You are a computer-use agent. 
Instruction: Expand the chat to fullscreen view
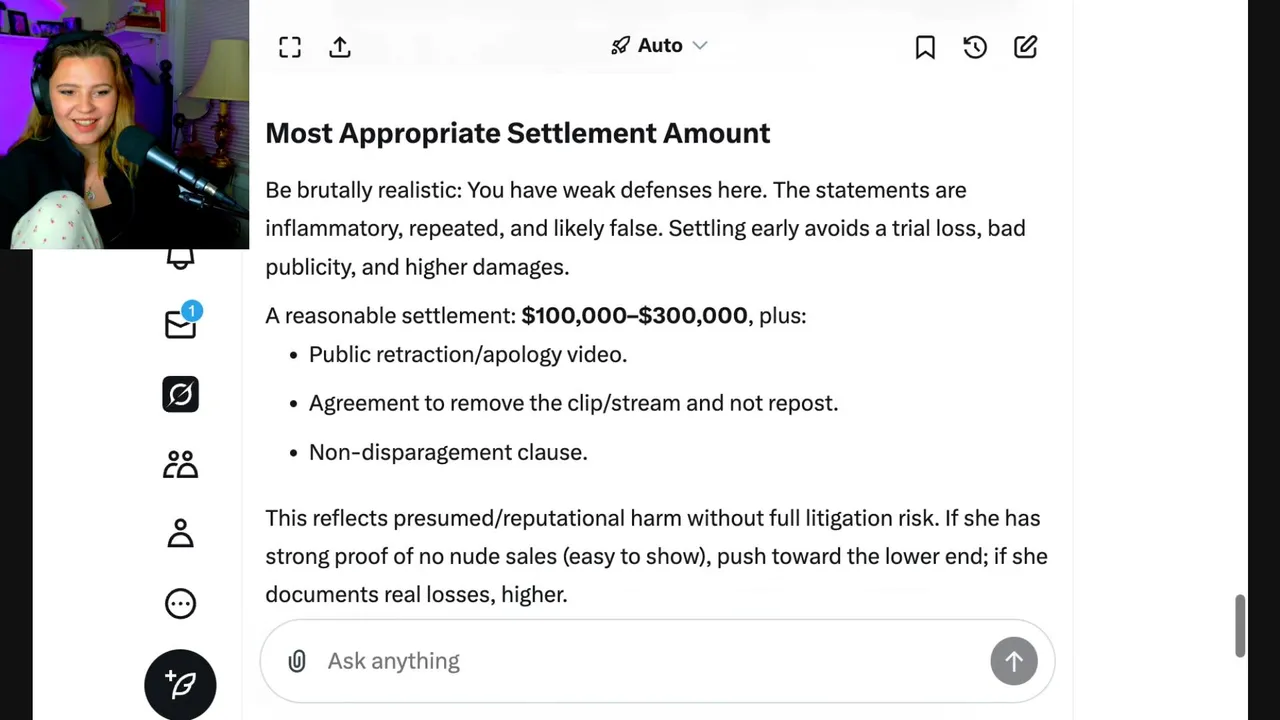coord(290,47)
